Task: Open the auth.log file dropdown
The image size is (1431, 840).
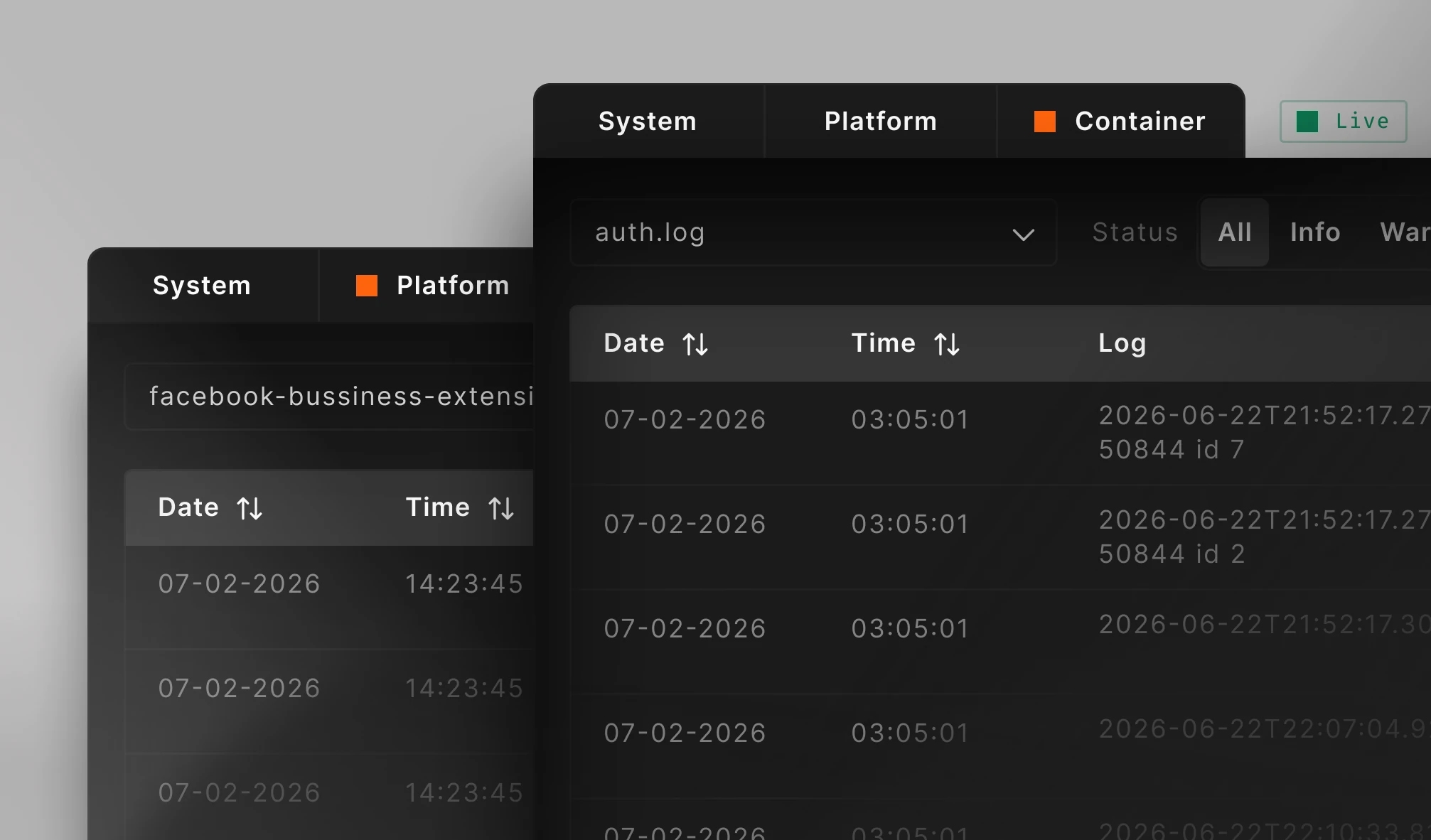Action: (813, 232)
